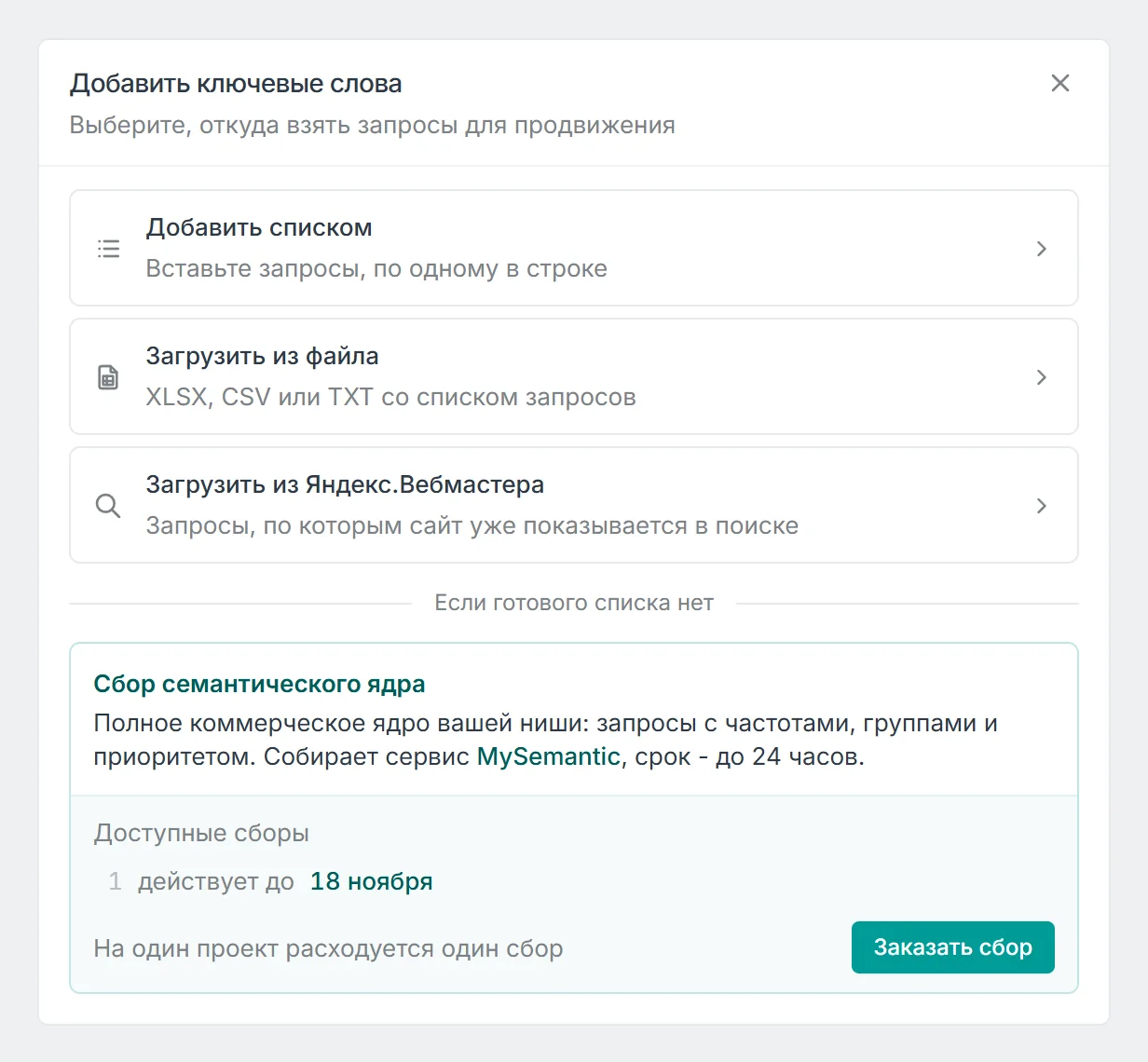Screen dimensions: 1148x1062
Task: Click the available count 1 before действует до
Action: [x=115, y=881]
